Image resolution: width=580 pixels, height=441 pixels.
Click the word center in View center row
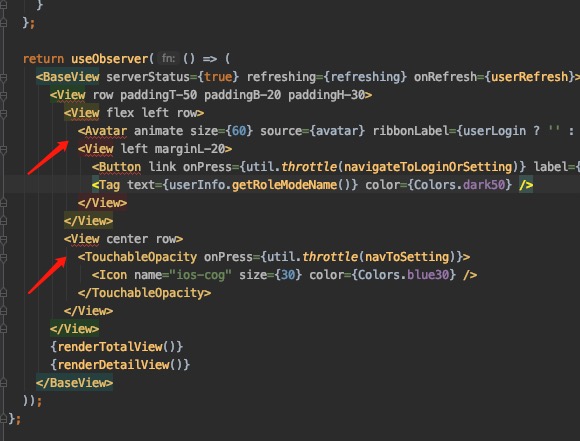(x=127, y=239)
